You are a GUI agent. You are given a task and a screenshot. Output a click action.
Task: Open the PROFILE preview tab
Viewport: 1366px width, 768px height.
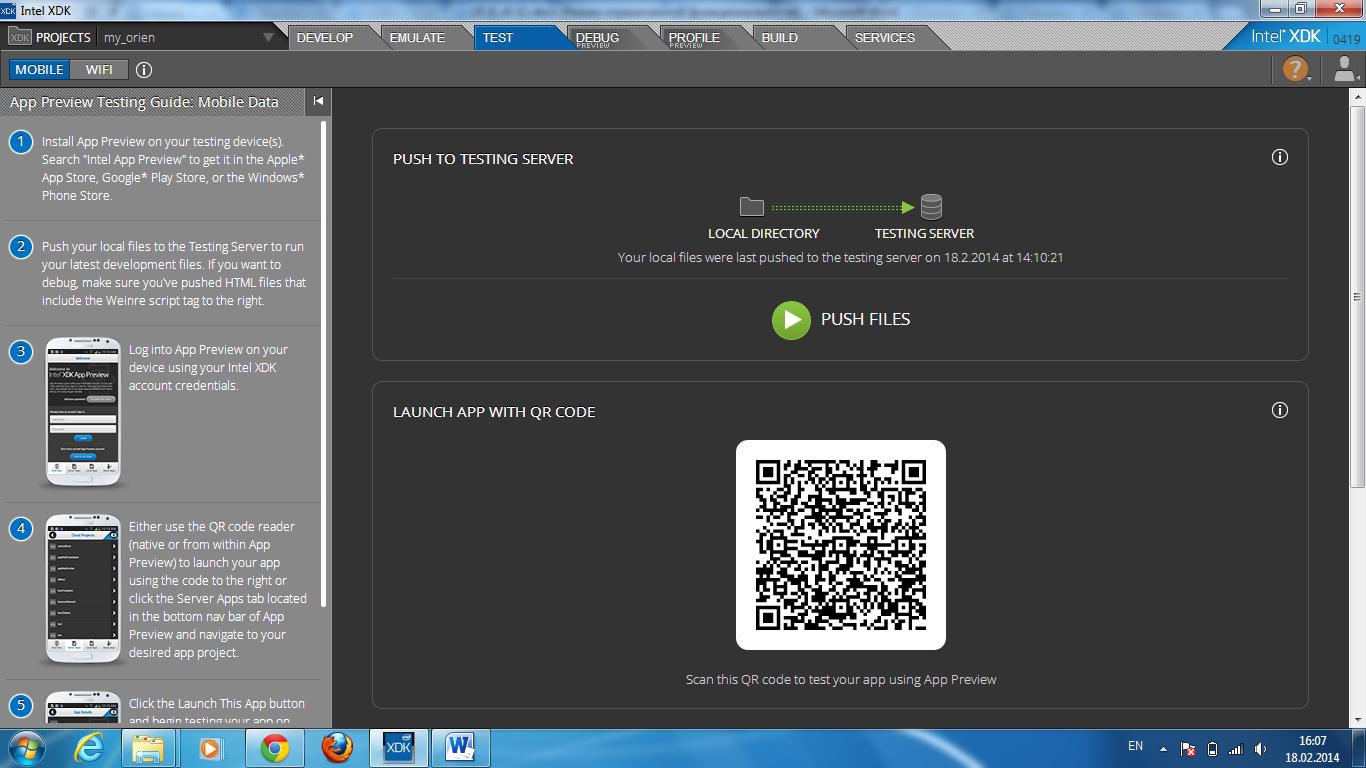coord(694,38)
